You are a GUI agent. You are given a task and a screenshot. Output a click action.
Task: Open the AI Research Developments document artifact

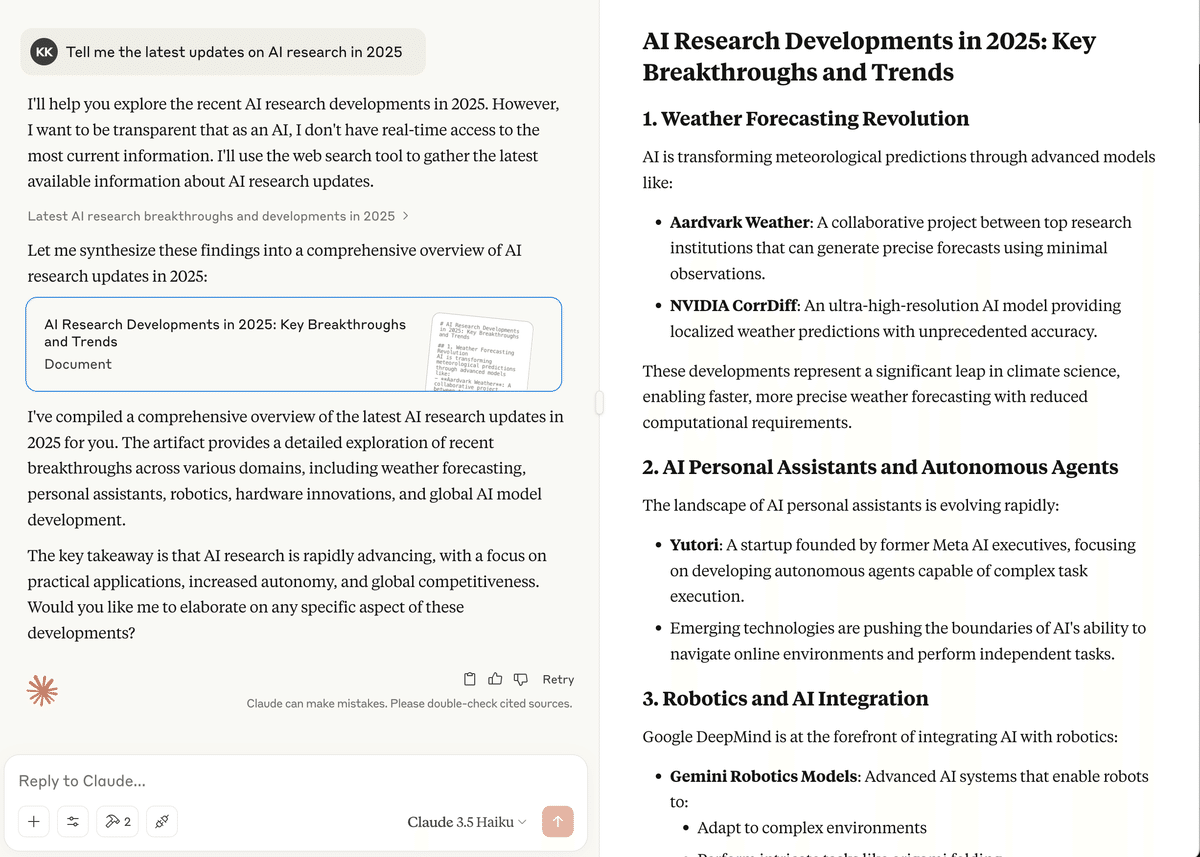(x=294, y=344)
